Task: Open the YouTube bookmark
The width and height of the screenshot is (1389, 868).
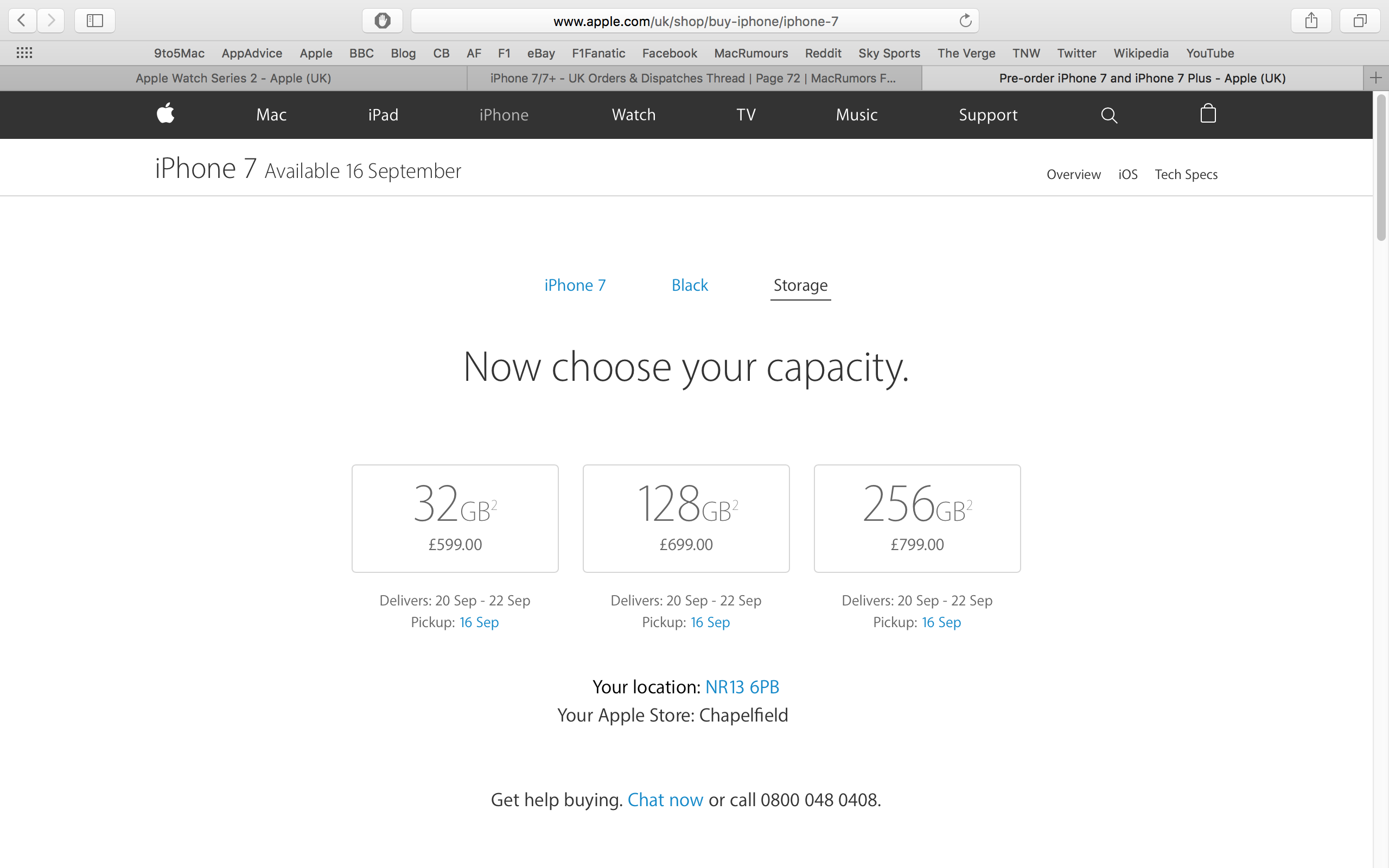Action: tap(1210, 53)
